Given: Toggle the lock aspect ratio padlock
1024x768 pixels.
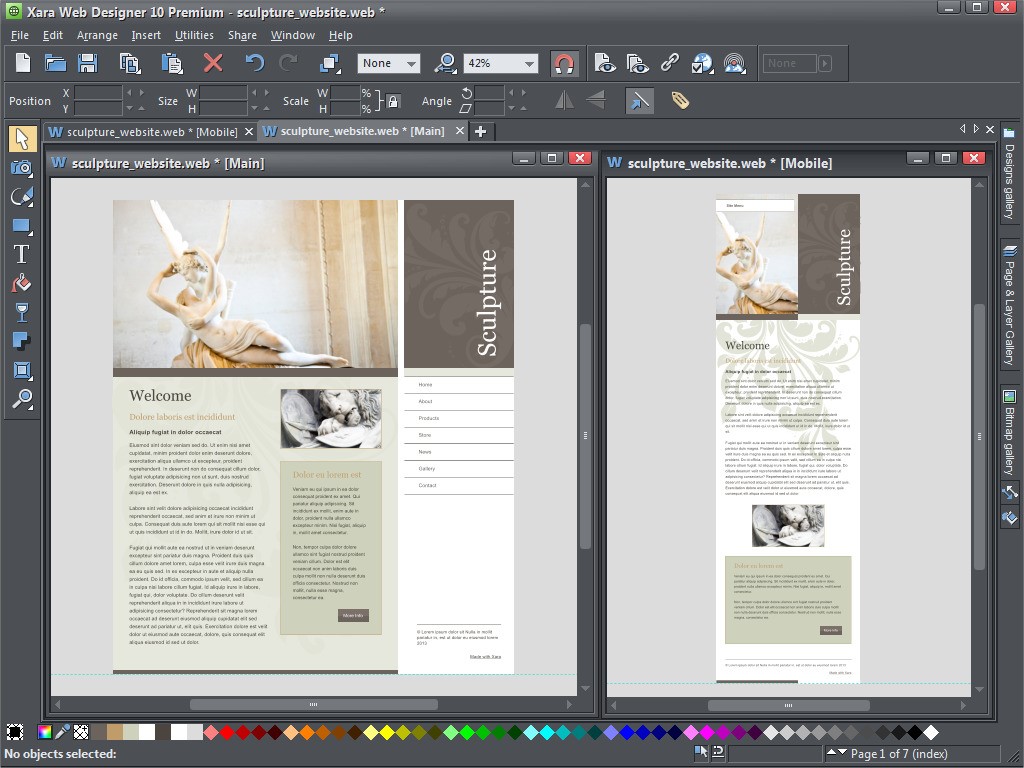Looking at the screenshot, I should [393, 101].
